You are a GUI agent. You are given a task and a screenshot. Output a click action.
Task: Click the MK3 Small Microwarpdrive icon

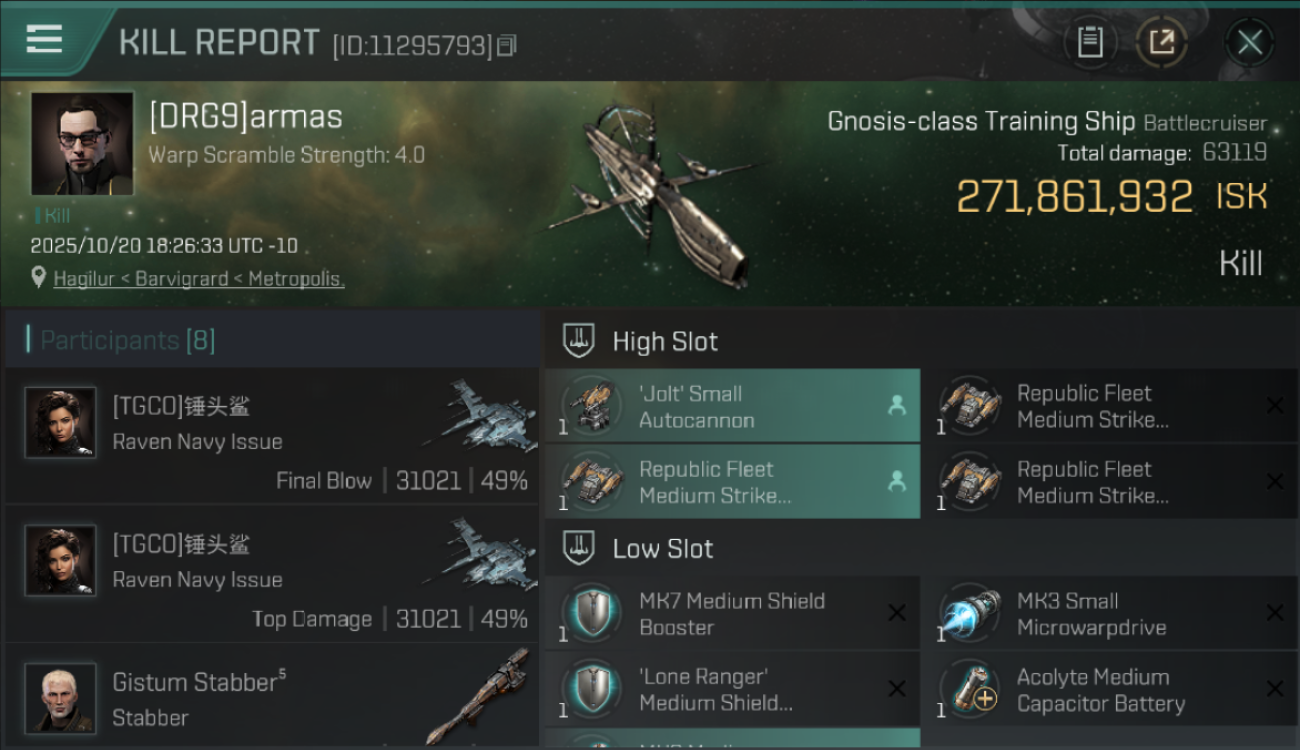(x=970, y=613)
